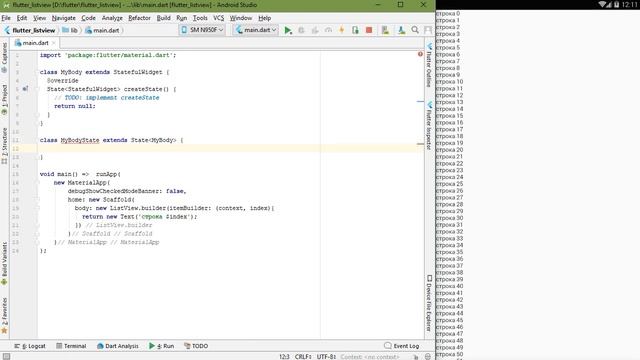The height and width of the screenshot is (360, 640).
Task: Open the Flutter Outline side panel
Action: coord(429,65)
